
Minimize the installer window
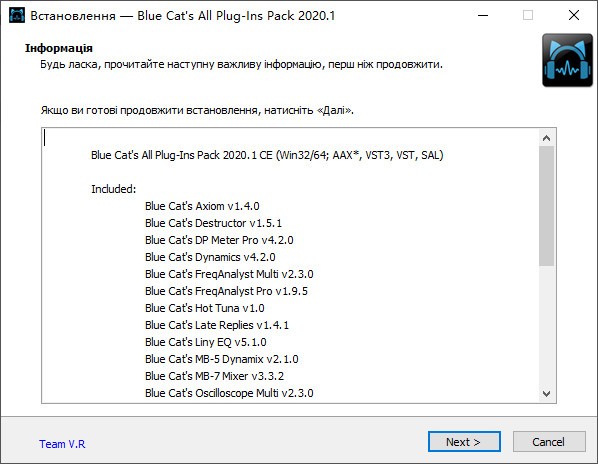(x=483, y=16)
